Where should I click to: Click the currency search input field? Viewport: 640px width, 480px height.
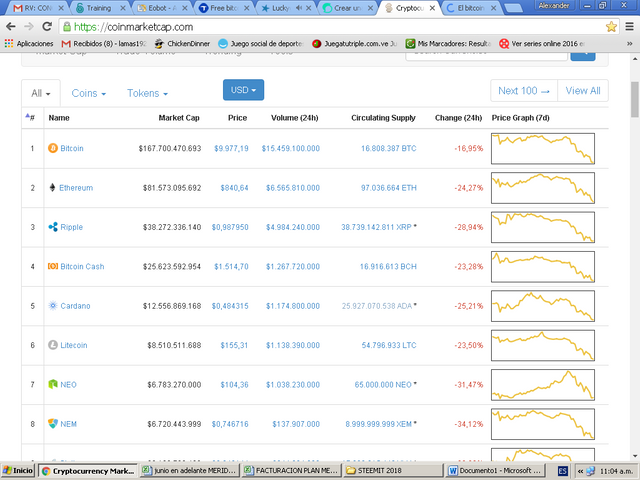(x=487, y=54)
